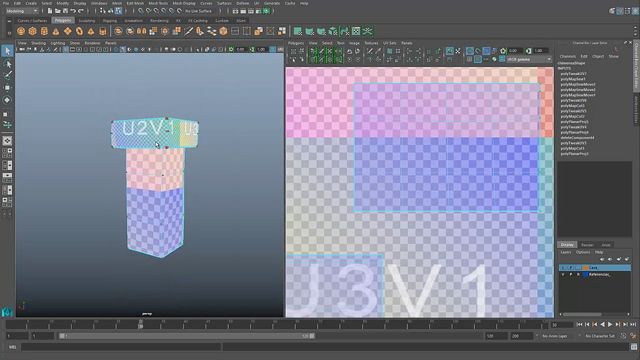The image size is (640, 360).
Task: Play the animation forward
Action: click(x=610, y=324)
